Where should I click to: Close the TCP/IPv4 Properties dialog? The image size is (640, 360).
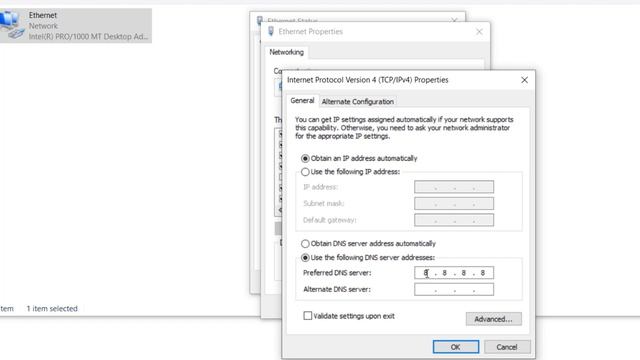click(524, 80)
